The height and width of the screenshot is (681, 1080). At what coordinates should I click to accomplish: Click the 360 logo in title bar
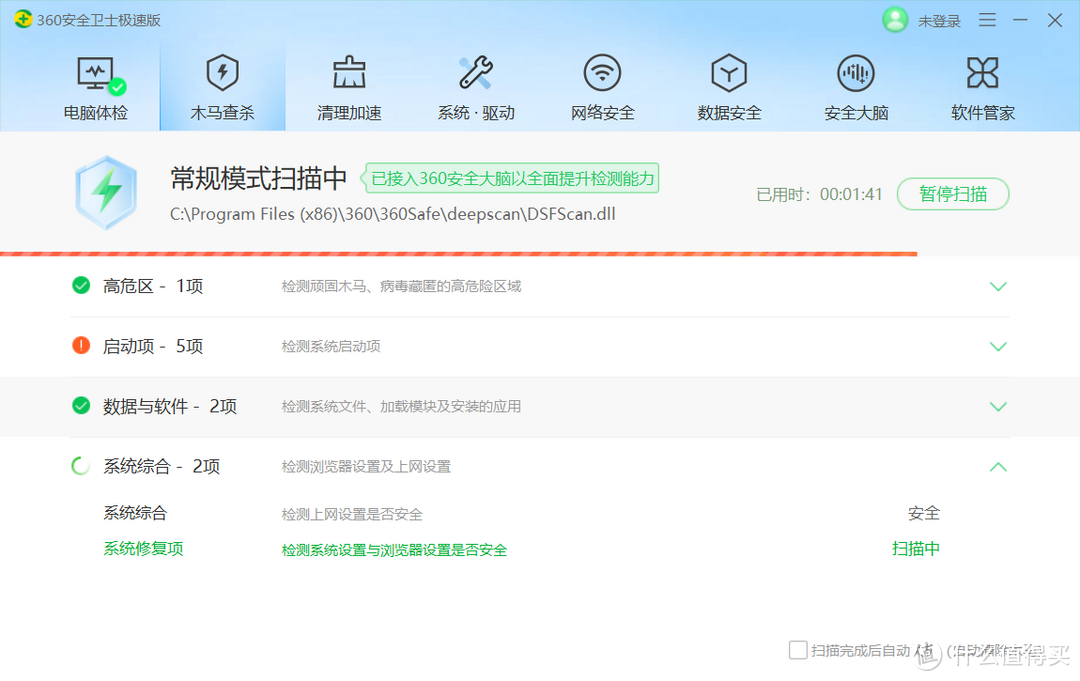[23, 19]
